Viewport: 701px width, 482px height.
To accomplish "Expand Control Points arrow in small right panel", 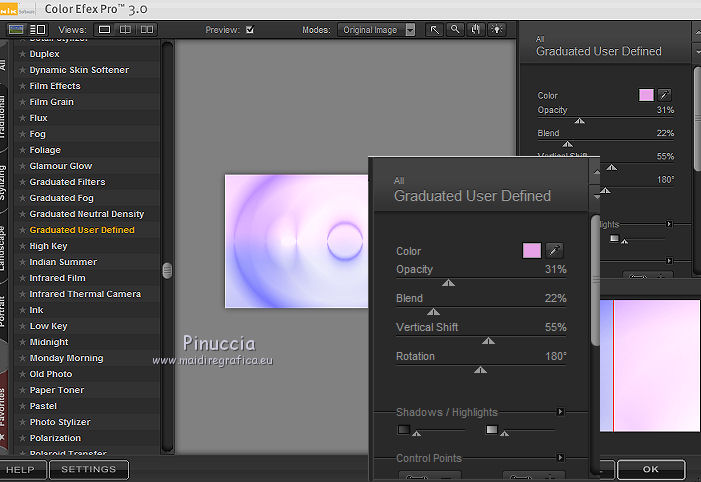I will click(669, 260).
